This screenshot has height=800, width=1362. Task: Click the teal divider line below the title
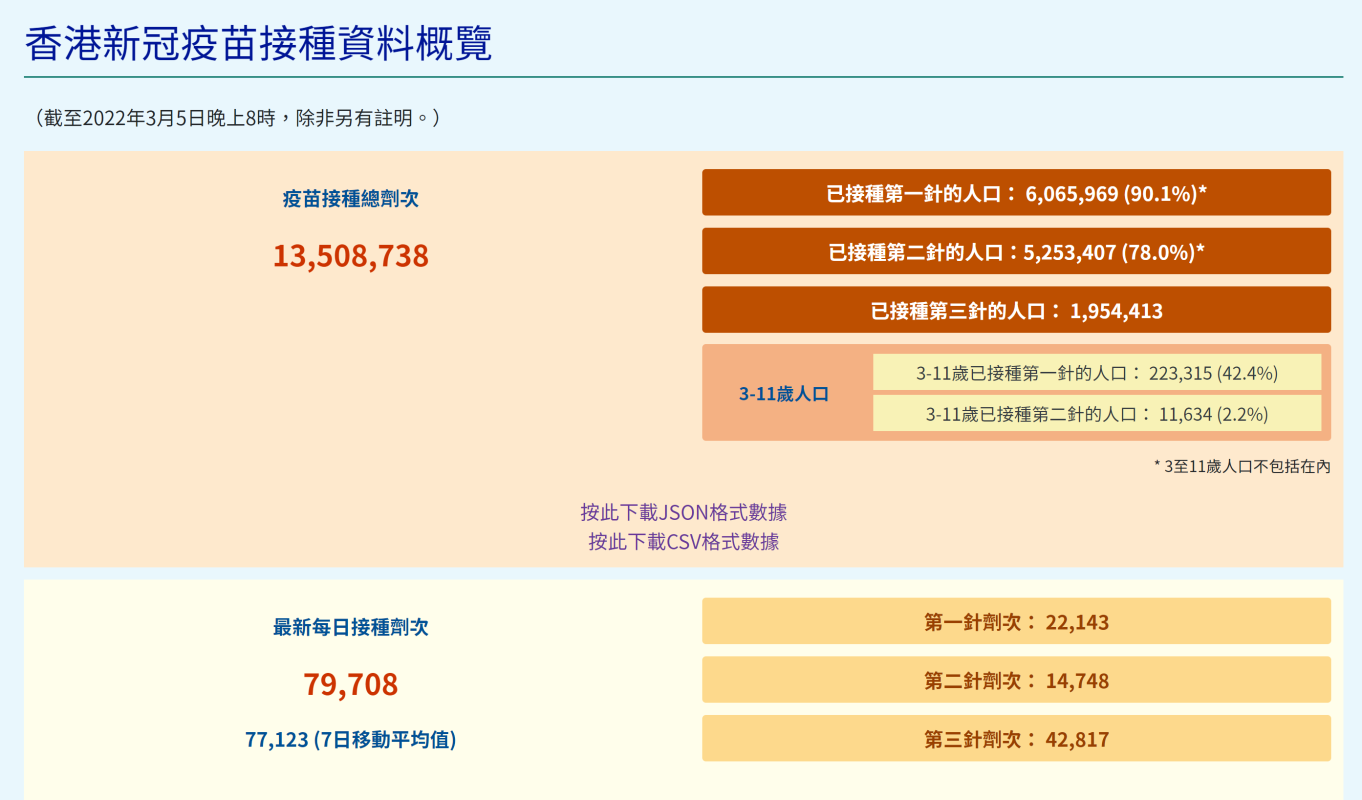(x=683, y=77)
